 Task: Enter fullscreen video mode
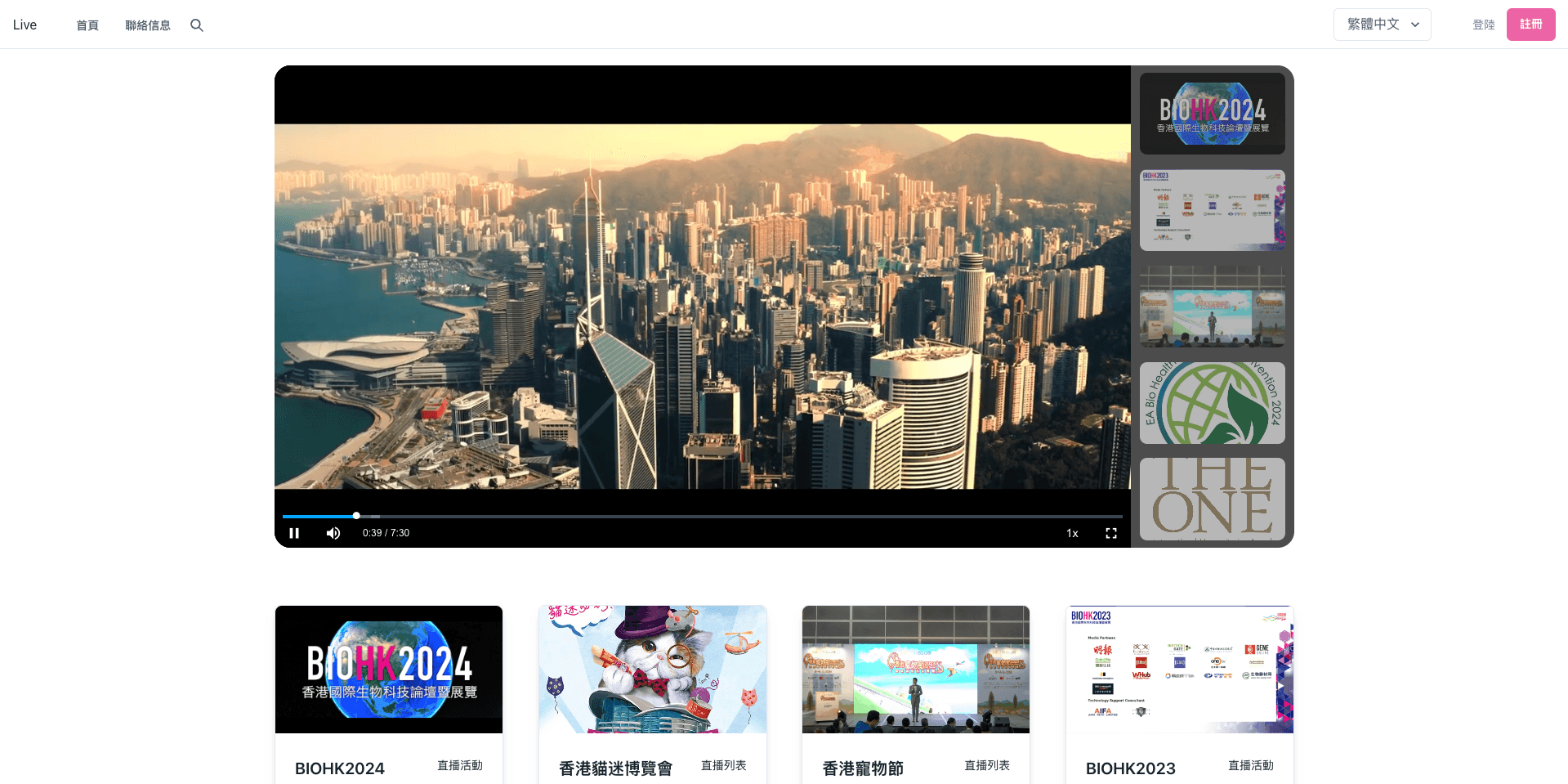coord(1111,533)
